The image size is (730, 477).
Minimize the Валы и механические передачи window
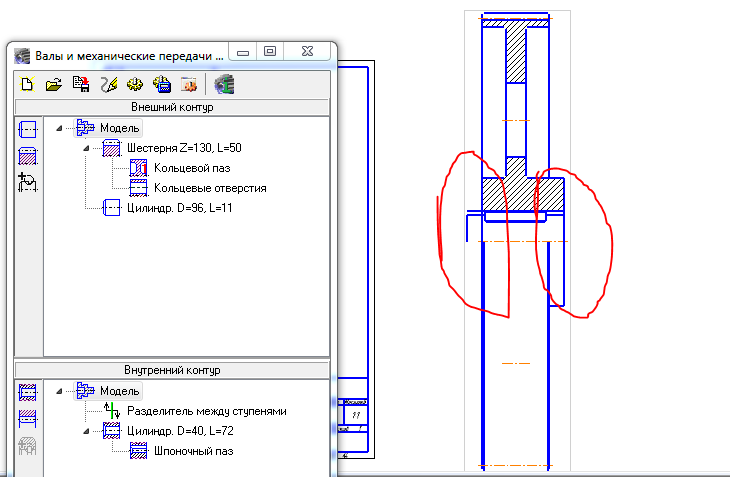(x=243, y=52)
